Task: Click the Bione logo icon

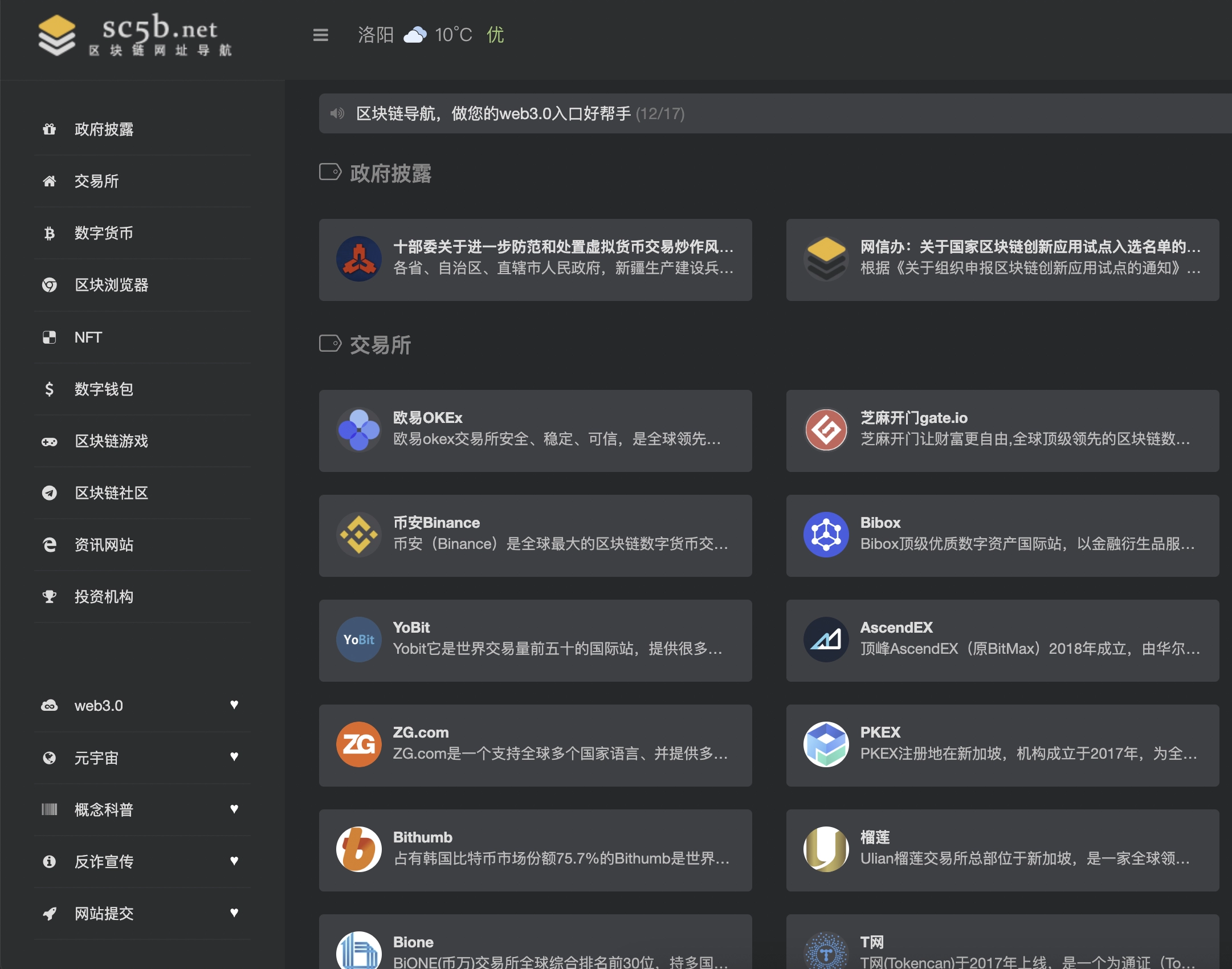Action: tap(359, 951)
